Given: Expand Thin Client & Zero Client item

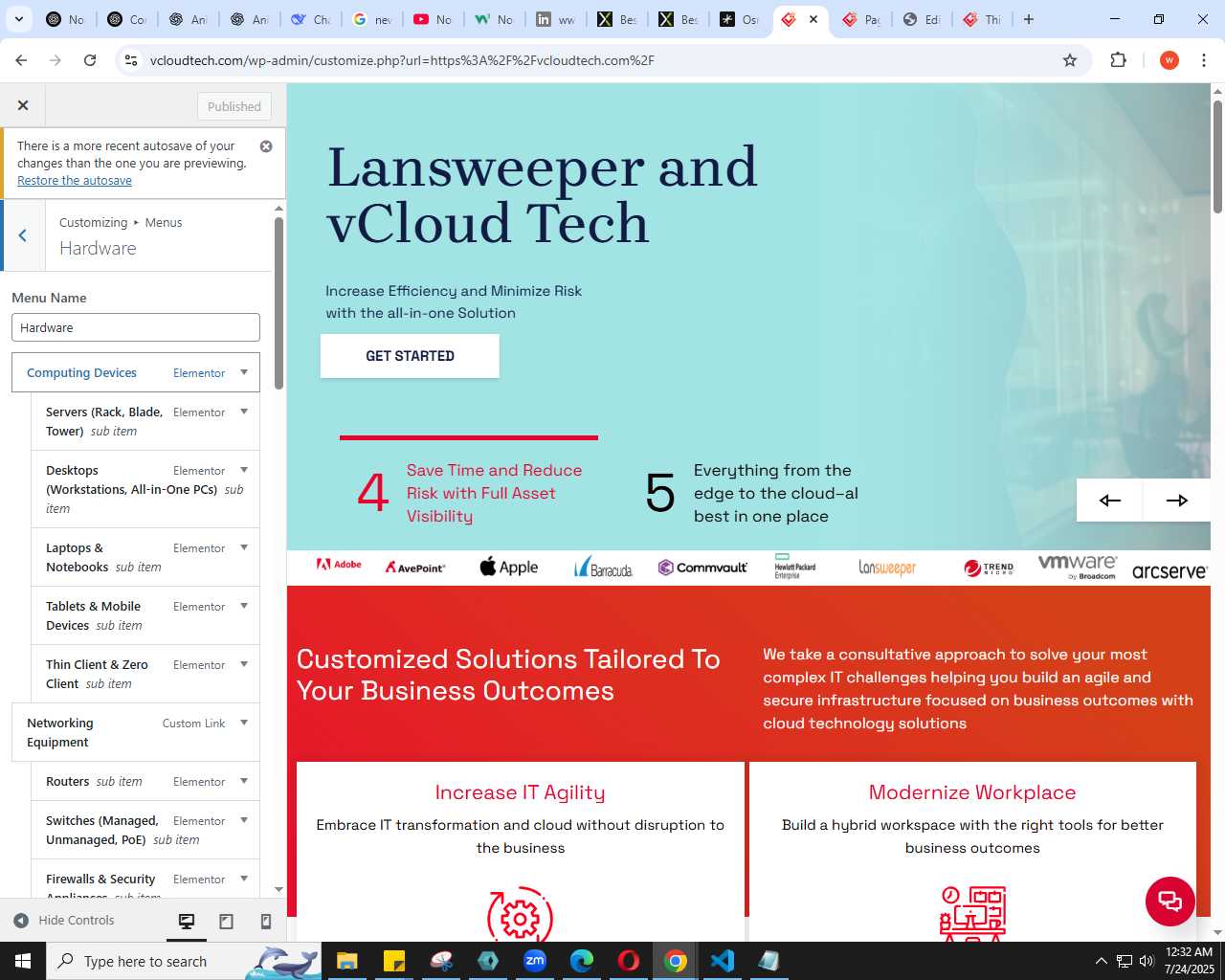Looking at the screenshot, I should coord(244,664).
